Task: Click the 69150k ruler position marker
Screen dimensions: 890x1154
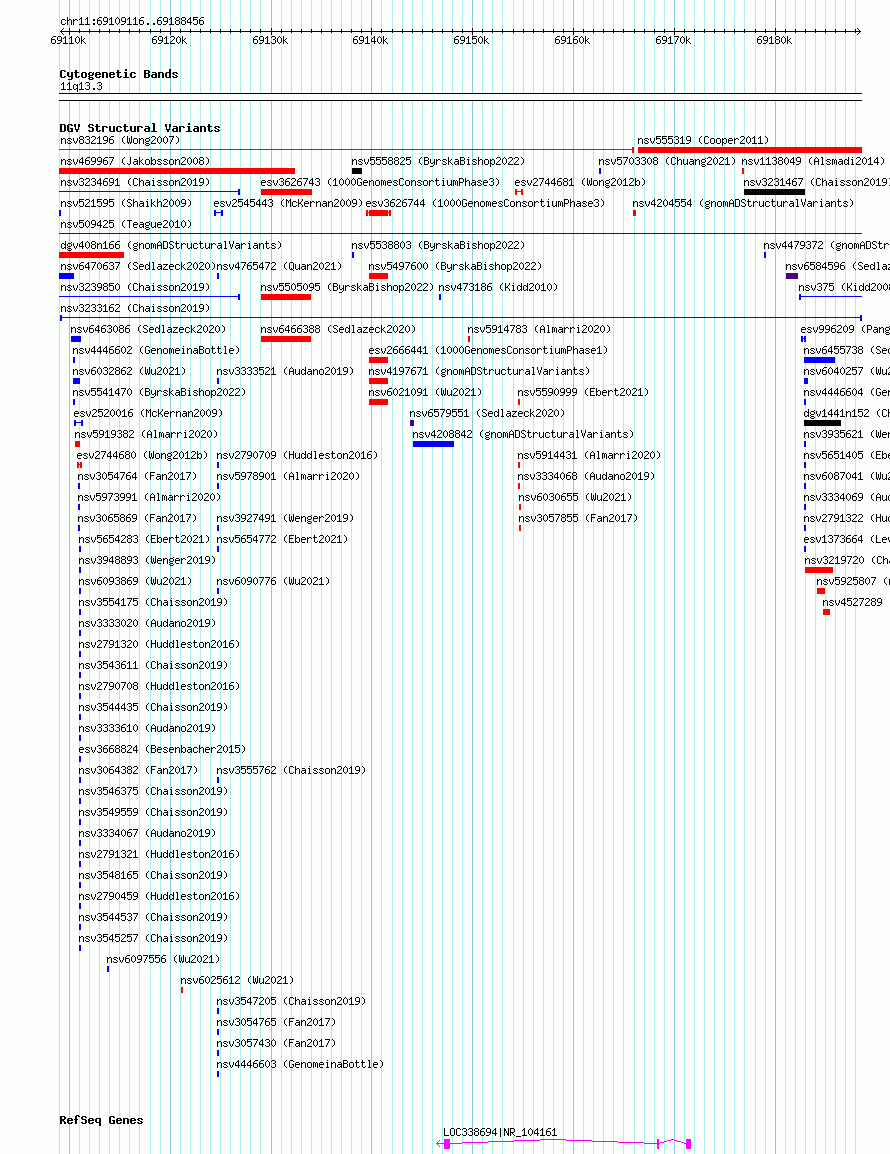Action: coord(471,40)
